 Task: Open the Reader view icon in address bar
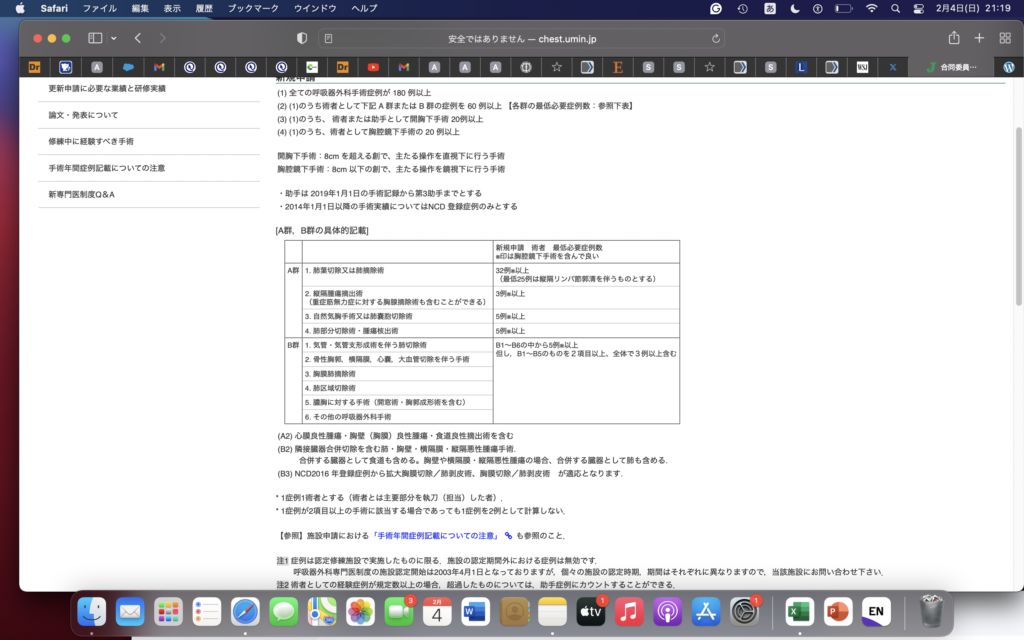pyautogui.click(x=327, y=39)
